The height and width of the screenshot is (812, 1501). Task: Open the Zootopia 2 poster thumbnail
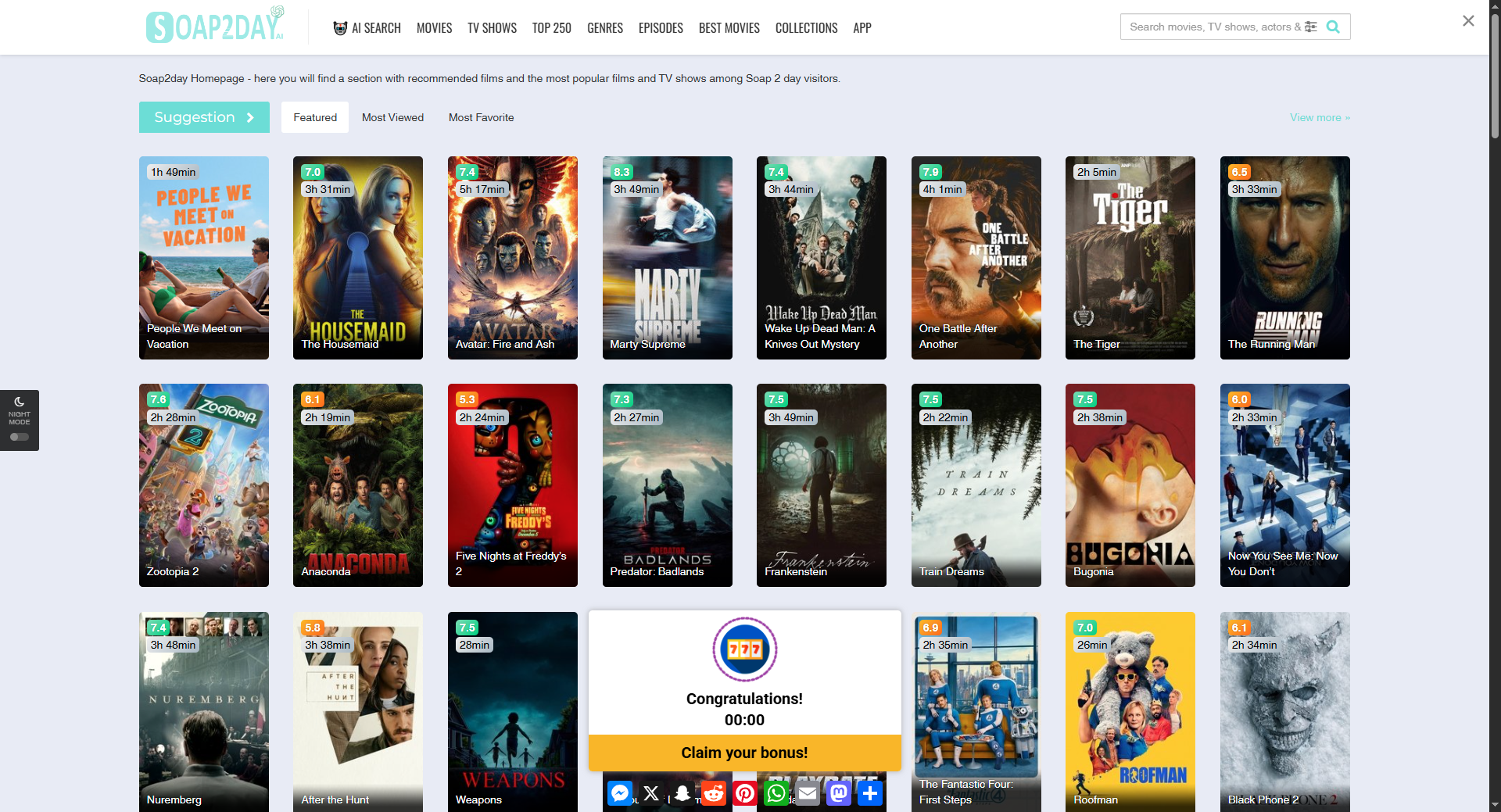204,485
